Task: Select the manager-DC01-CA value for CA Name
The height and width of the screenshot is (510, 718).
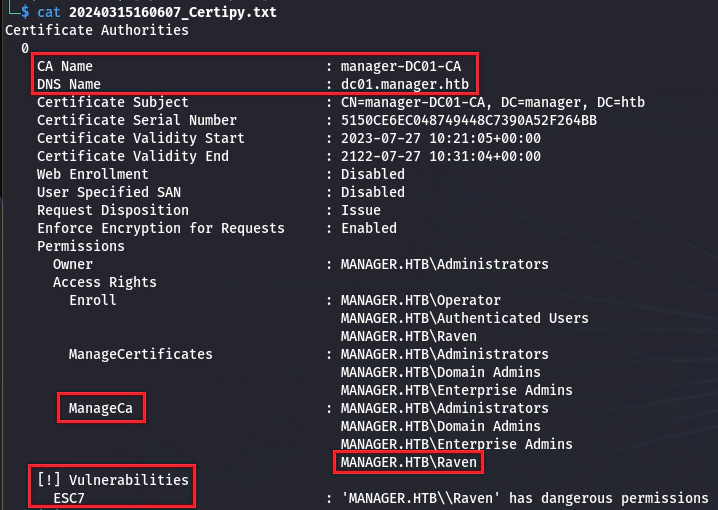Action: click(x=400, y=66)
